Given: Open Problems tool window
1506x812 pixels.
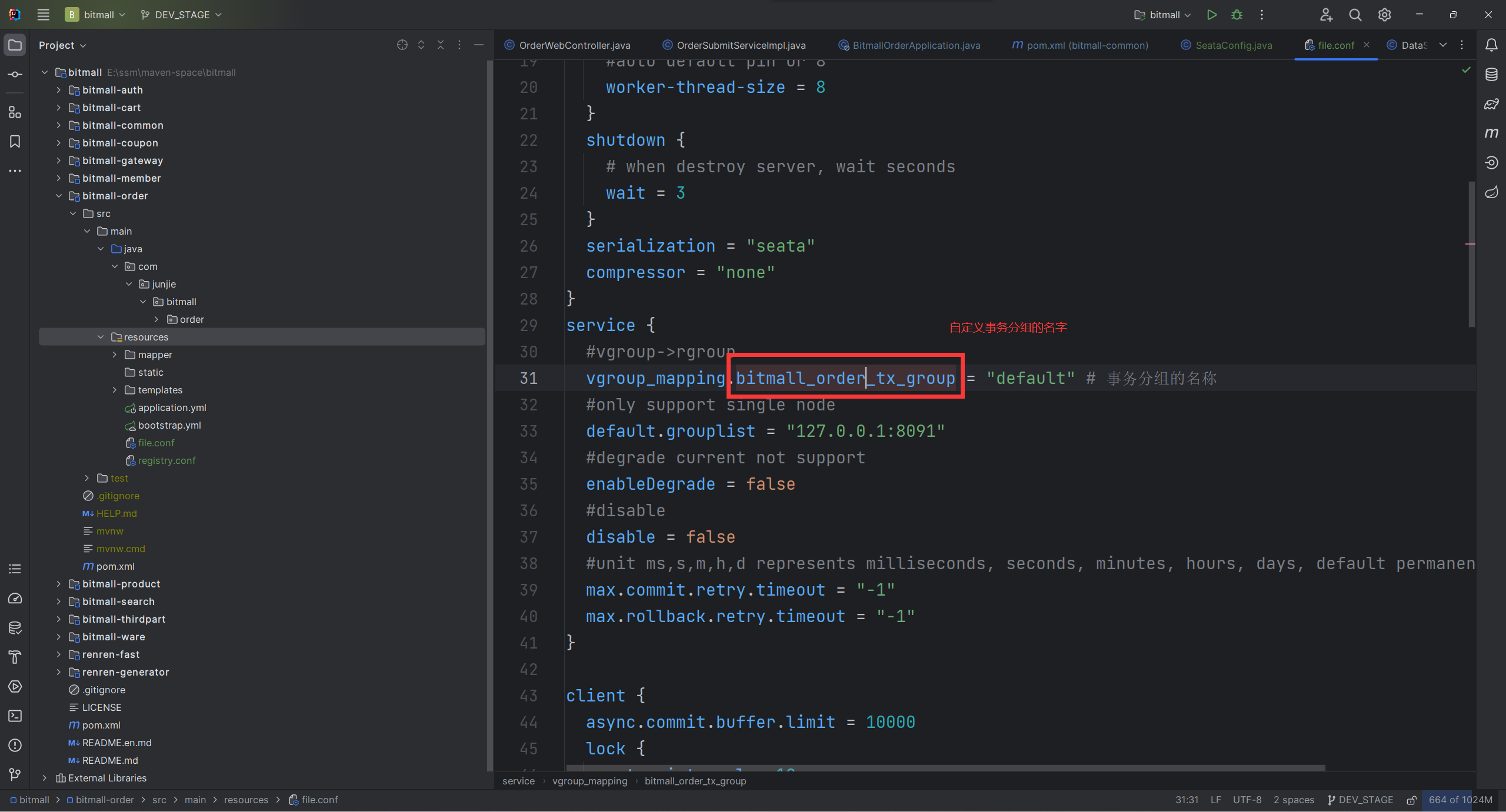Looking at the screenshot, I should (x=15, y=746).
